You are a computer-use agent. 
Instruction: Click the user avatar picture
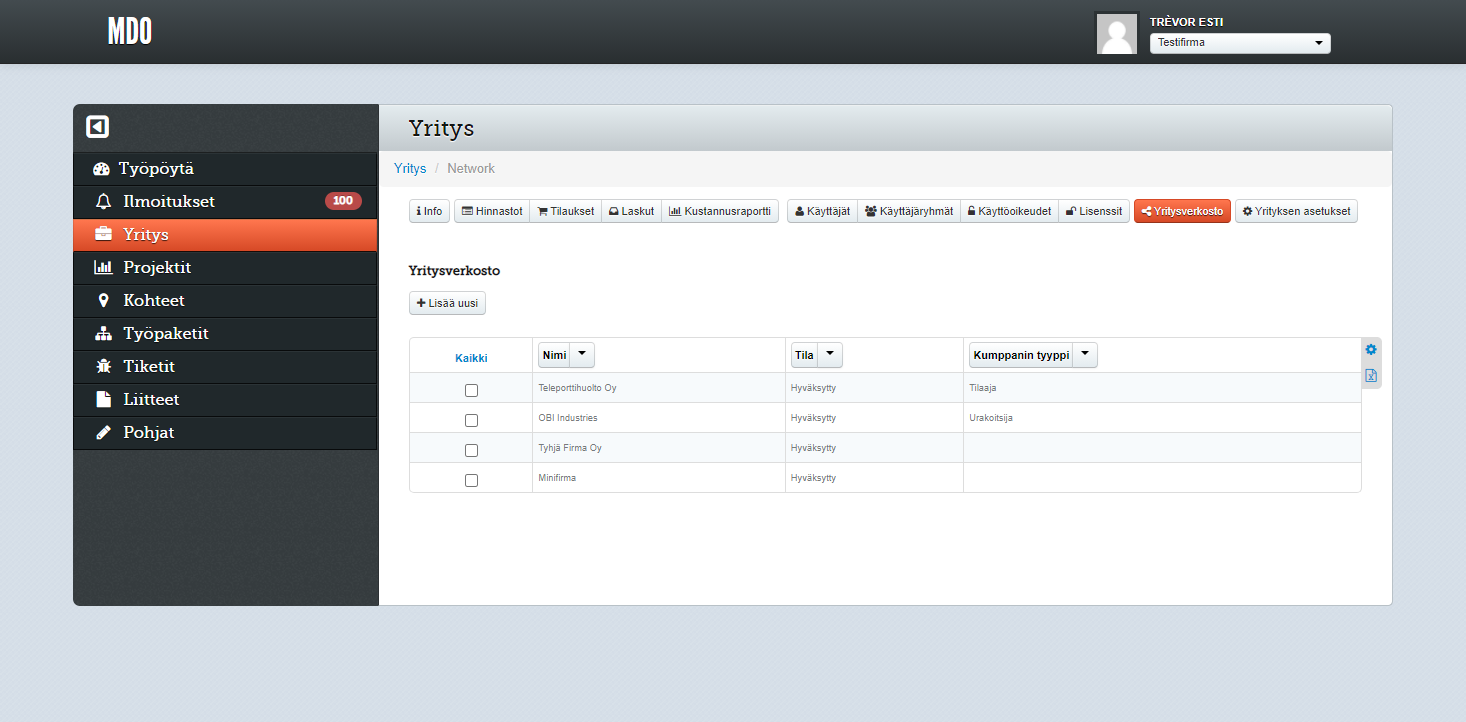point(1117,33)
